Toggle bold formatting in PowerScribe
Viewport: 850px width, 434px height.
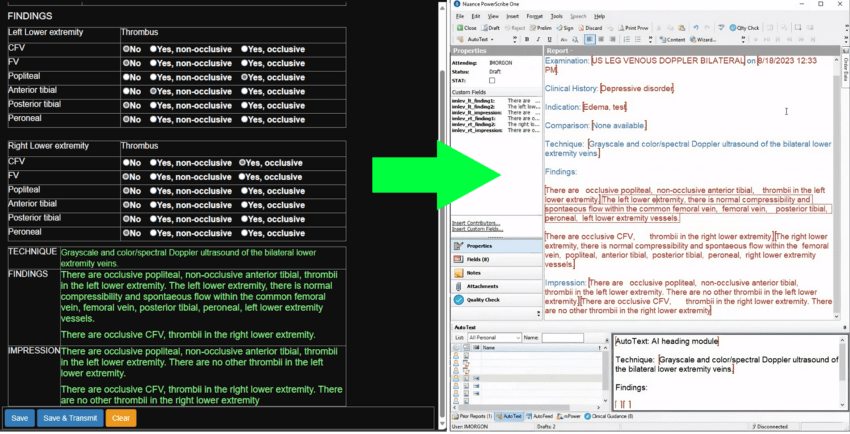526,40
